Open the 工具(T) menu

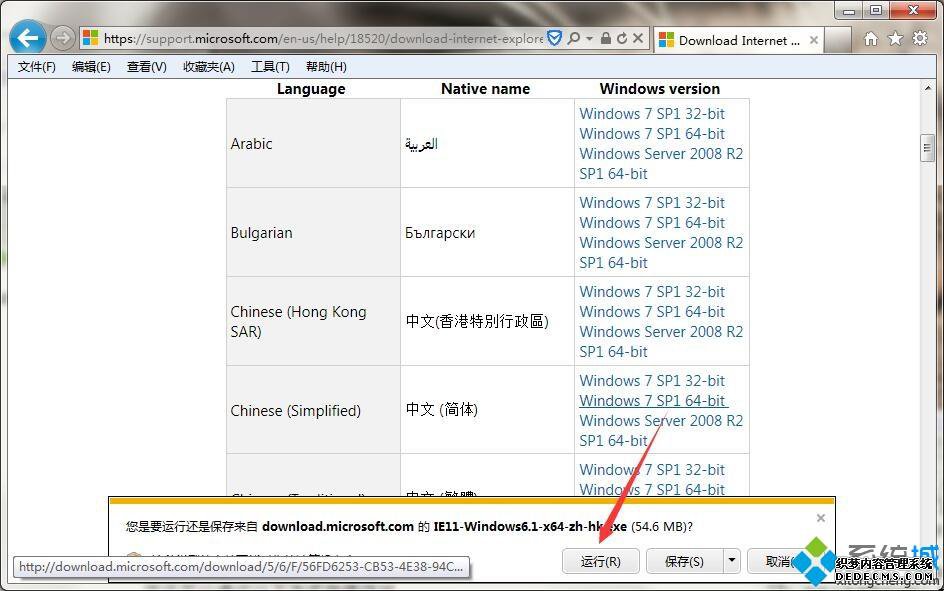click(270, 67)
